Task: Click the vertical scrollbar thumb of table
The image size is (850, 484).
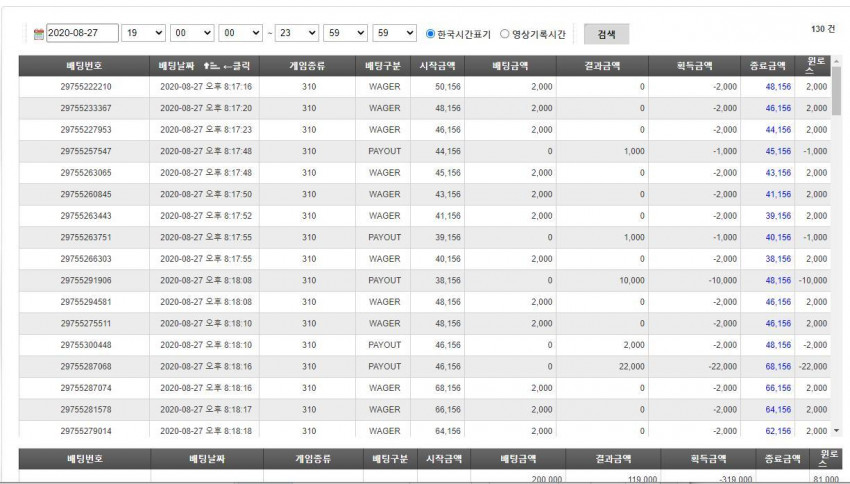Action: pos(836,91)
